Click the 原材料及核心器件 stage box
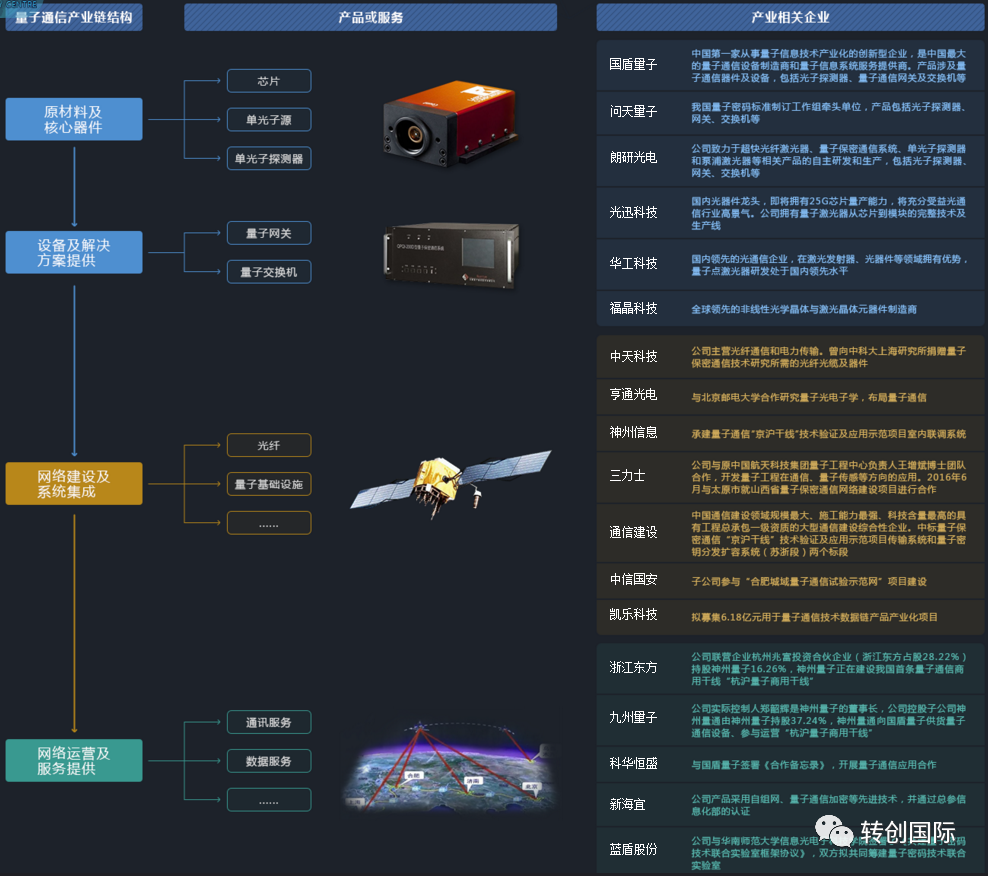The width and height of the screenshot is (988, 876). click(74, 119)
